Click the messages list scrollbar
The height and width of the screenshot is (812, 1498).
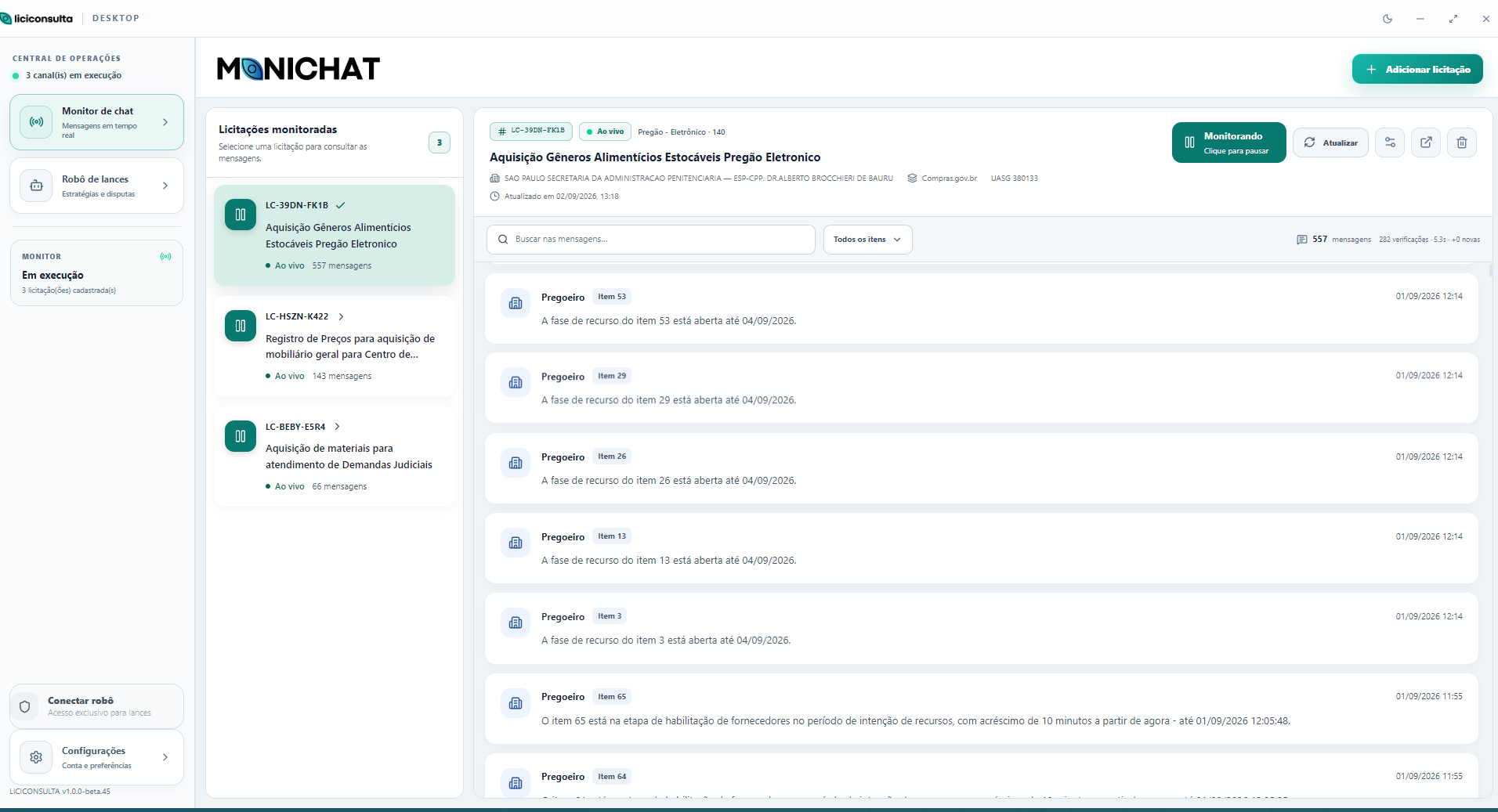1490,271
